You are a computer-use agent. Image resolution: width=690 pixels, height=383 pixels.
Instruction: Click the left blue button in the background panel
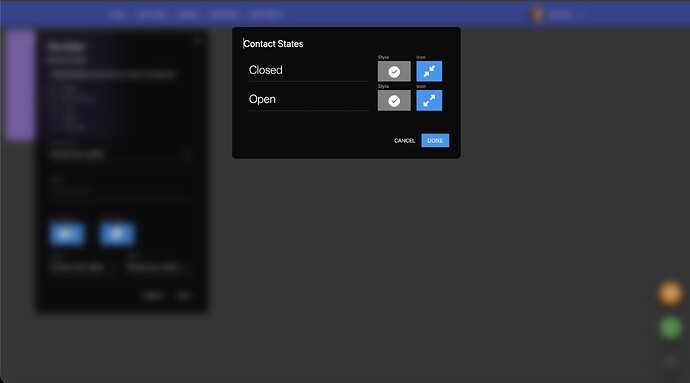[x=67, y=234]
